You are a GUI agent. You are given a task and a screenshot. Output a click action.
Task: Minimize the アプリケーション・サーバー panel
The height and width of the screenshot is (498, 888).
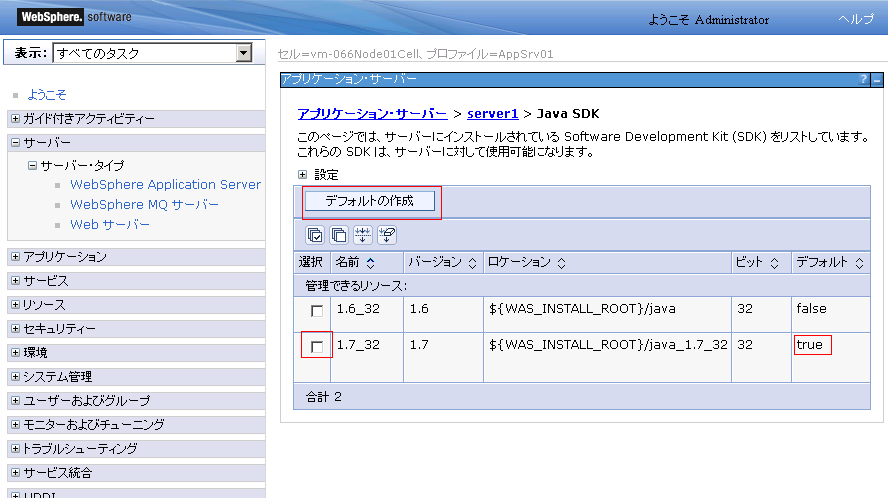tap(877, 79)
